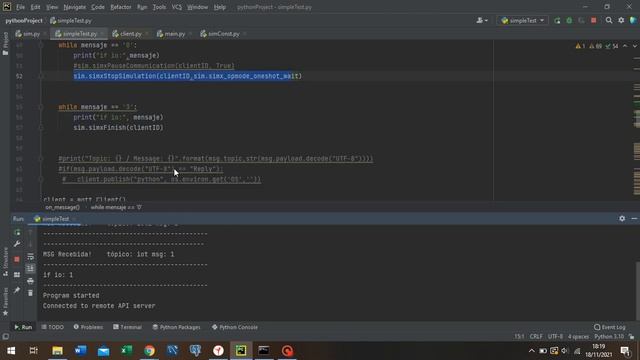Screen dimensions: 640x360
Task: Open File Explorer from the taskbar
Action: click(x=57, y=351)
